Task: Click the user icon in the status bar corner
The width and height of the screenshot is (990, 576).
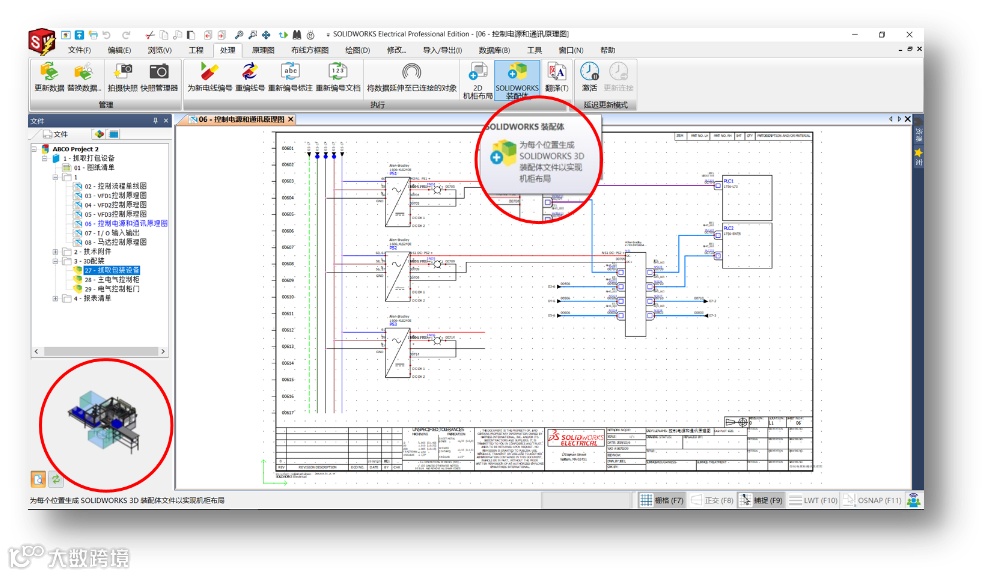Action: click(x=913, y=500)
